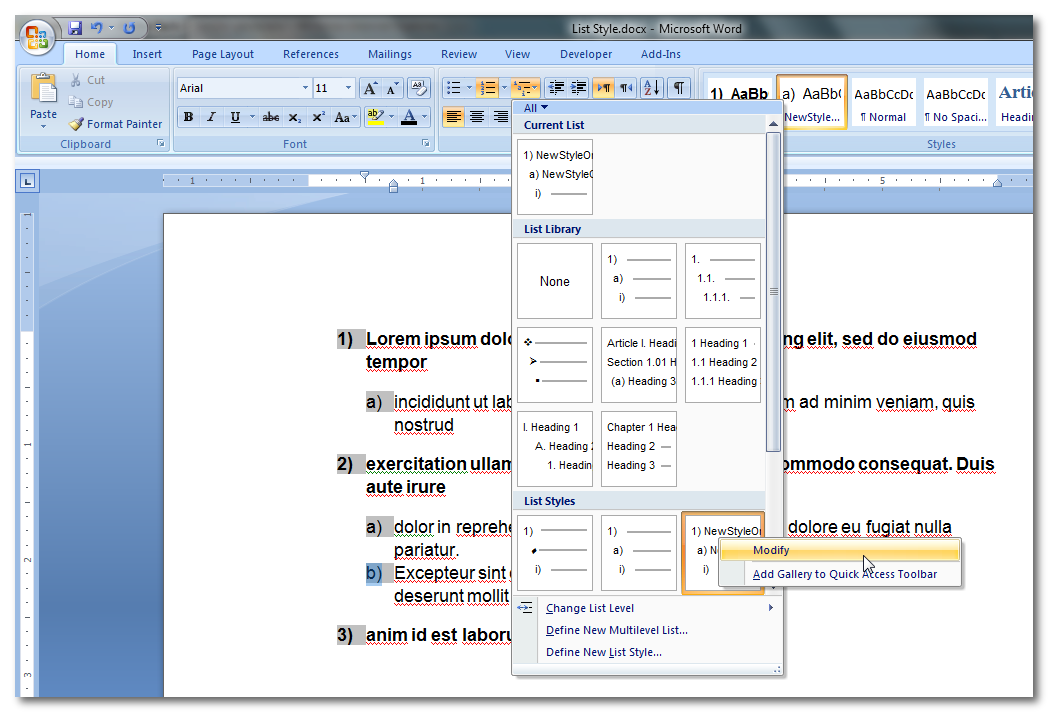
Task: Toggle Italic formatting
Action: [211, 117]
